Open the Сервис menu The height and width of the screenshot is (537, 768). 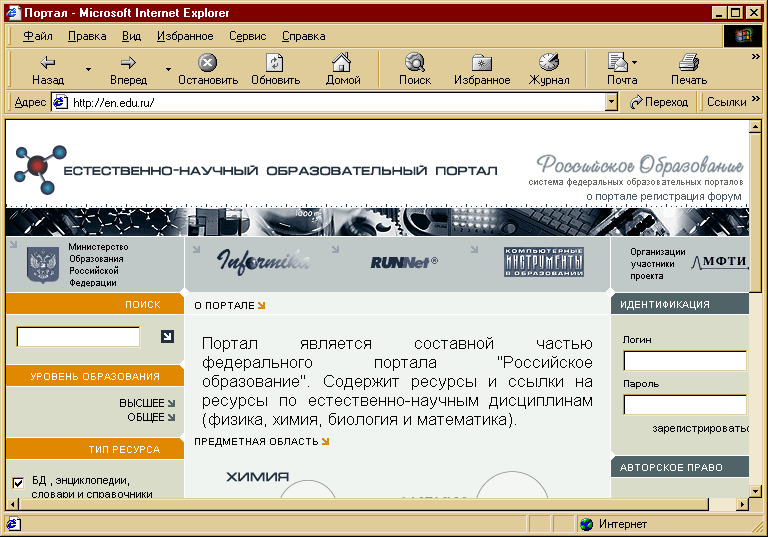[x=247, y=36]
